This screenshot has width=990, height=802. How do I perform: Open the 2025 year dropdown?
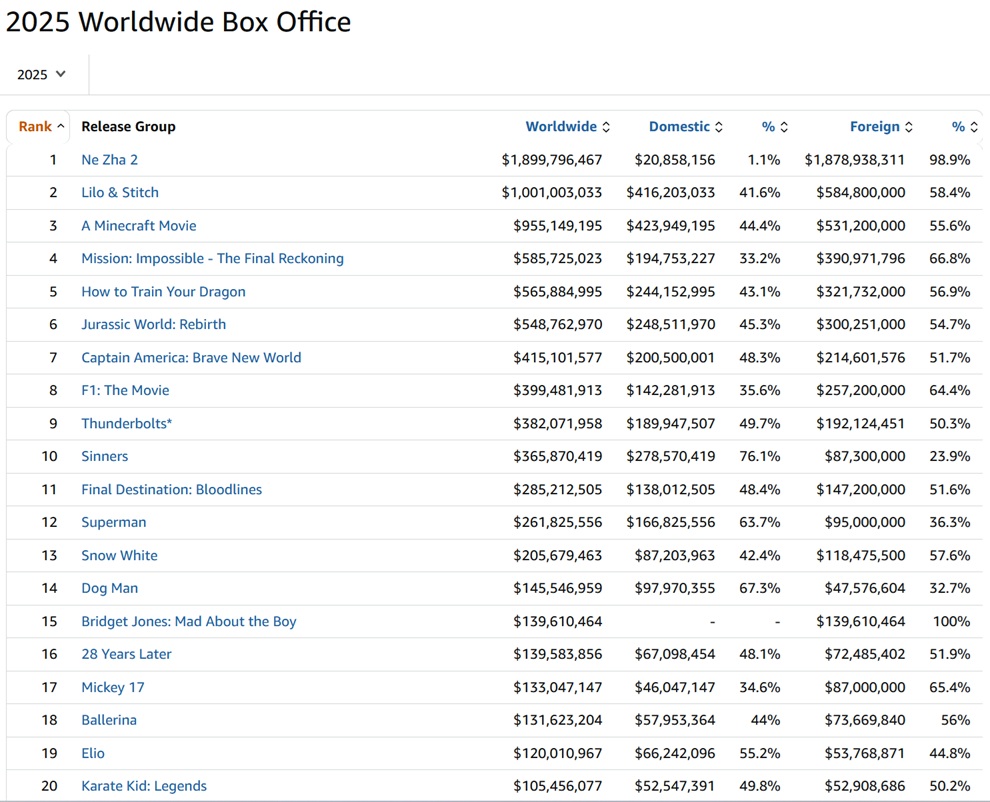pyautogui.click(x=42, y=75)
